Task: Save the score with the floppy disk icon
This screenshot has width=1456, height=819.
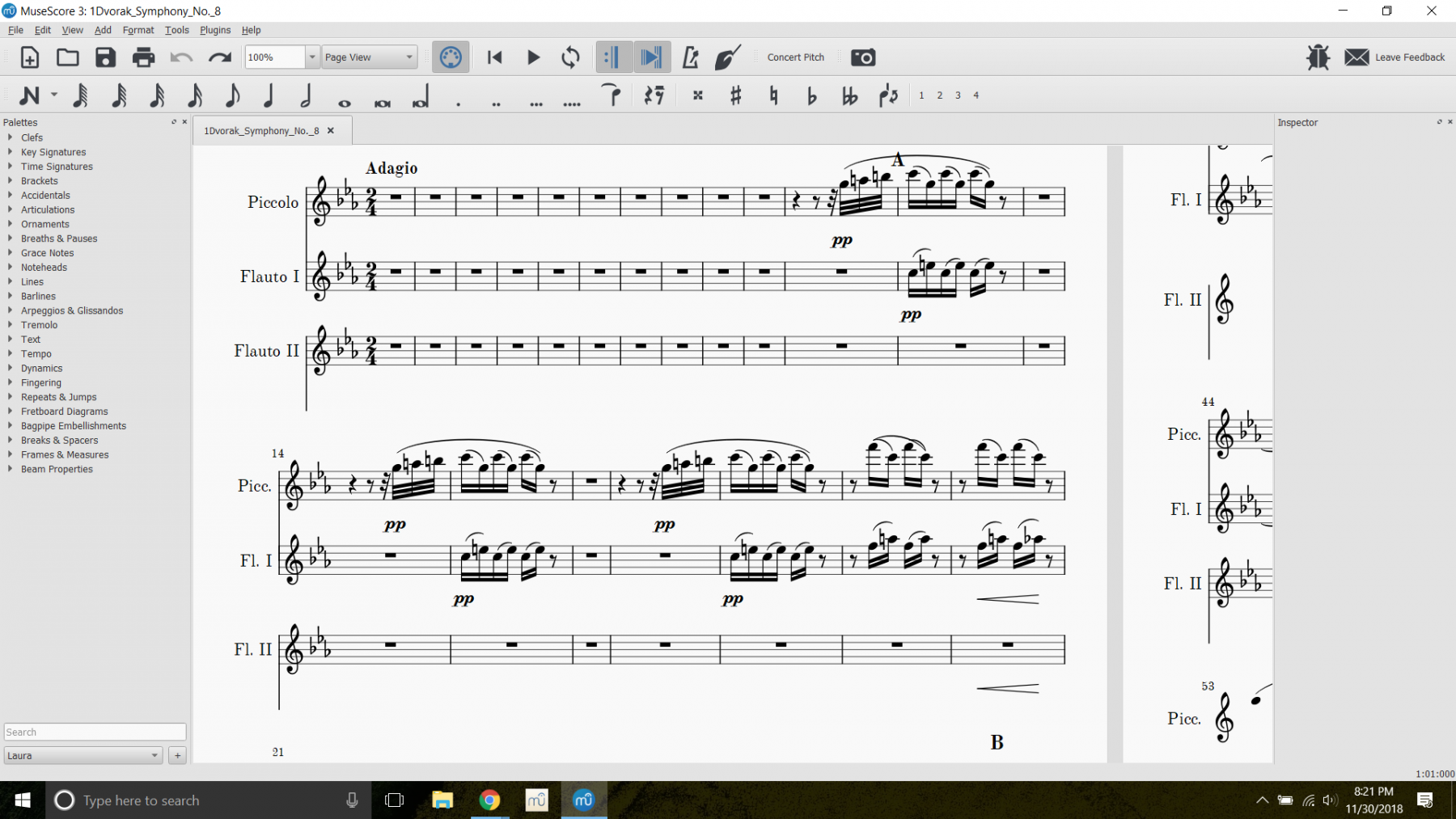Action: (x=105, y=57)
